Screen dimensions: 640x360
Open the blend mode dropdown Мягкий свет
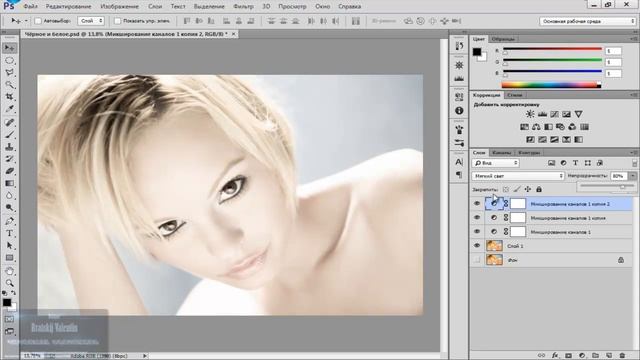(x=518, y=176)
